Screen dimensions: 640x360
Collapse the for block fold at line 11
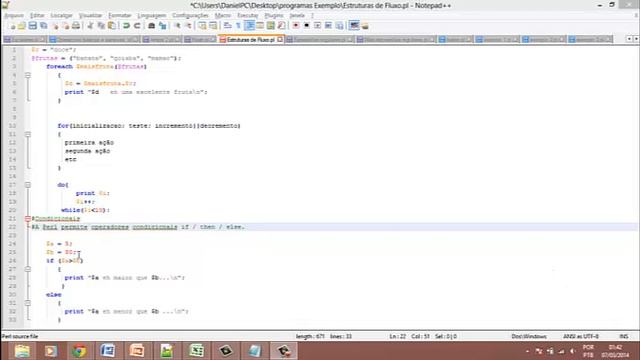[28, 134]
